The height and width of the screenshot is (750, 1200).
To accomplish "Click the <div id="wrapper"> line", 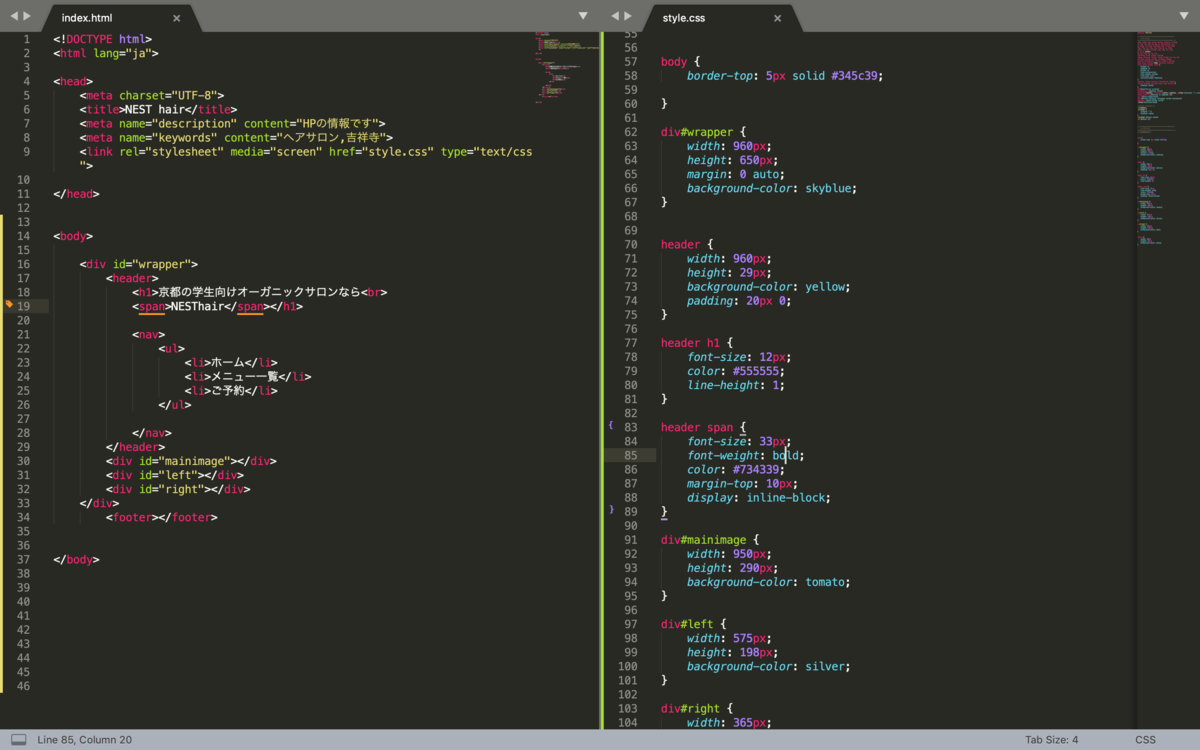I will coord(139,264).
